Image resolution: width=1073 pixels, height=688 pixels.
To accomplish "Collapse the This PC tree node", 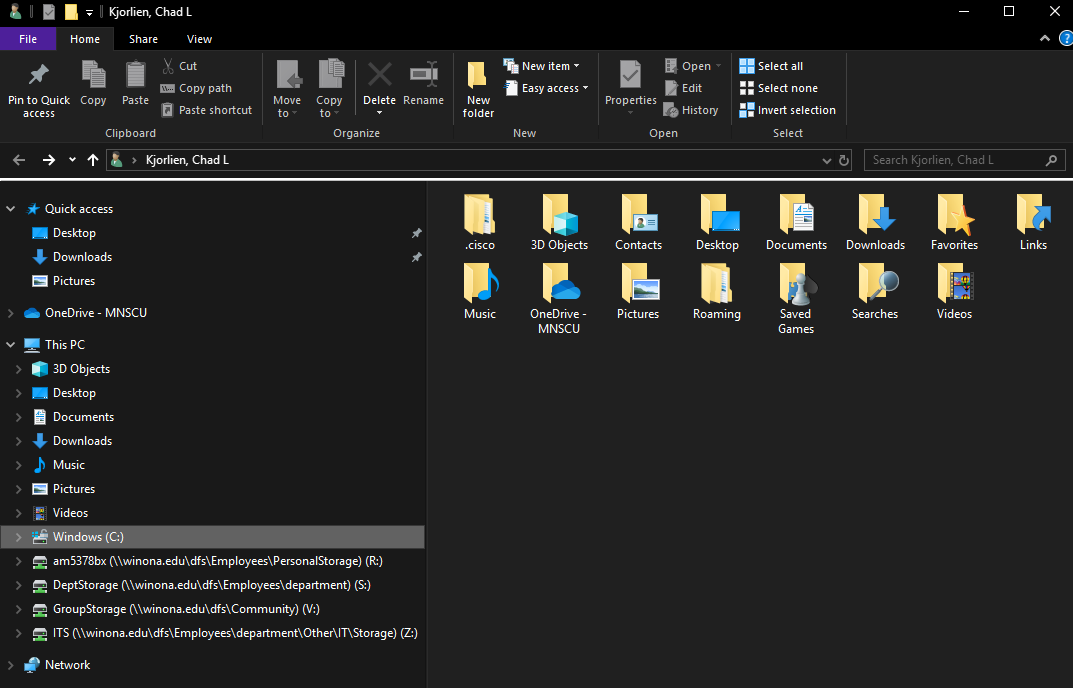I will 11,345.
